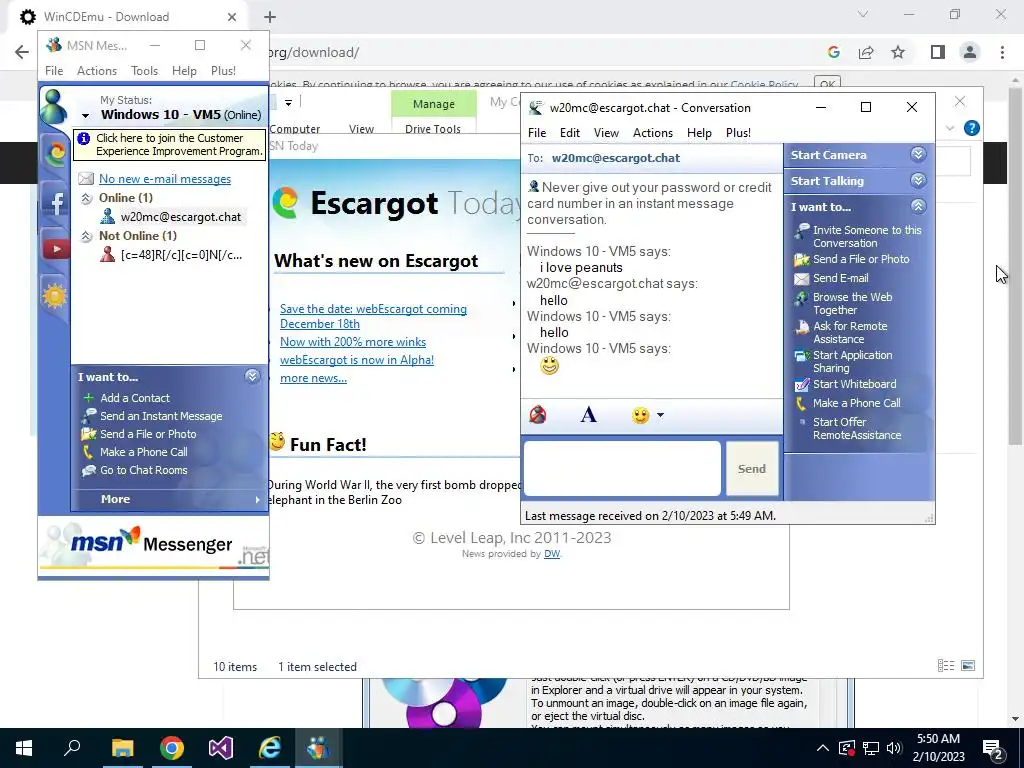Collapse the main window 'I want to...' panel

point(252,376)
